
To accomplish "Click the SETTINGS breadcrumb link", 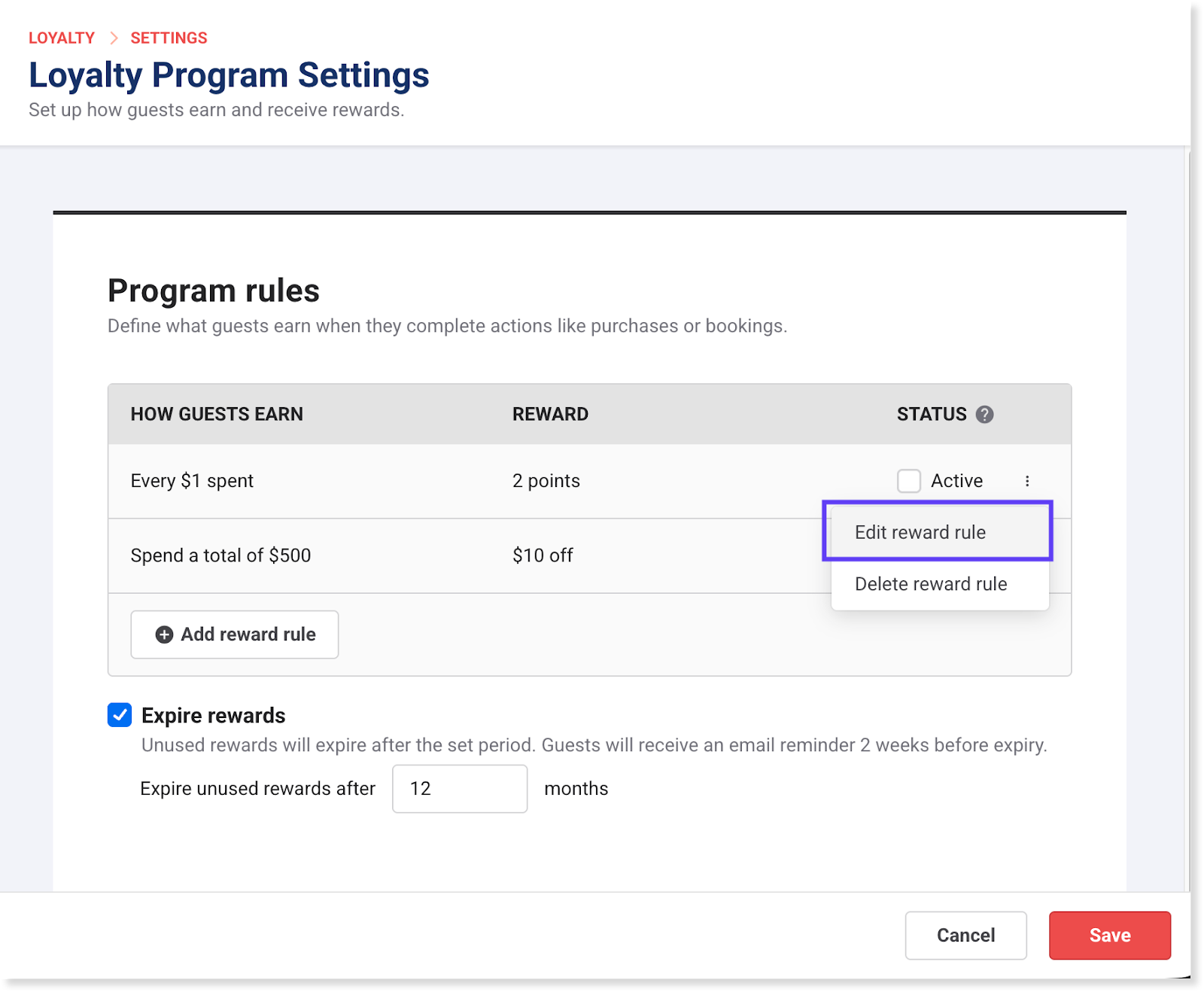I will pyautogui.click(x=169, y=38).
